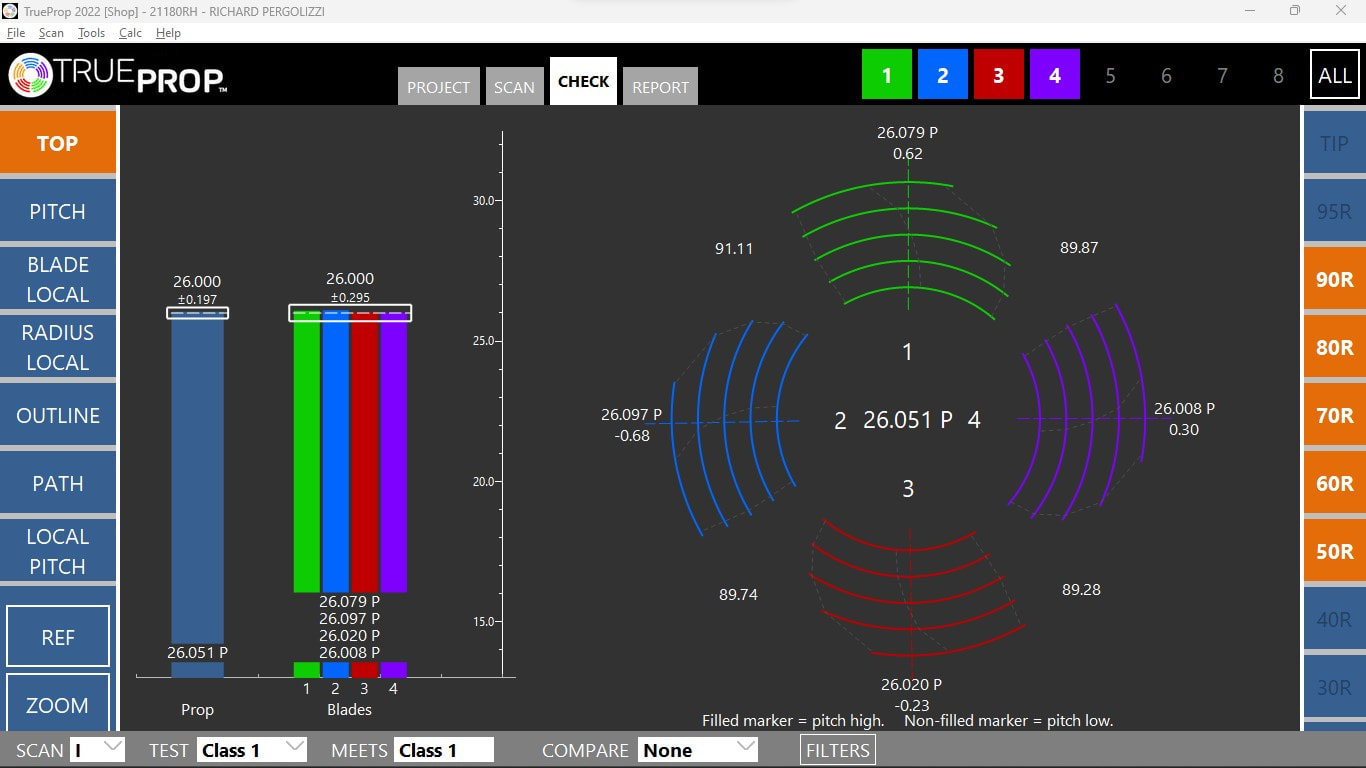Toggle the 90R radius section
Viewport: 1366px width, 768px height.
[x=1334, y=280]
